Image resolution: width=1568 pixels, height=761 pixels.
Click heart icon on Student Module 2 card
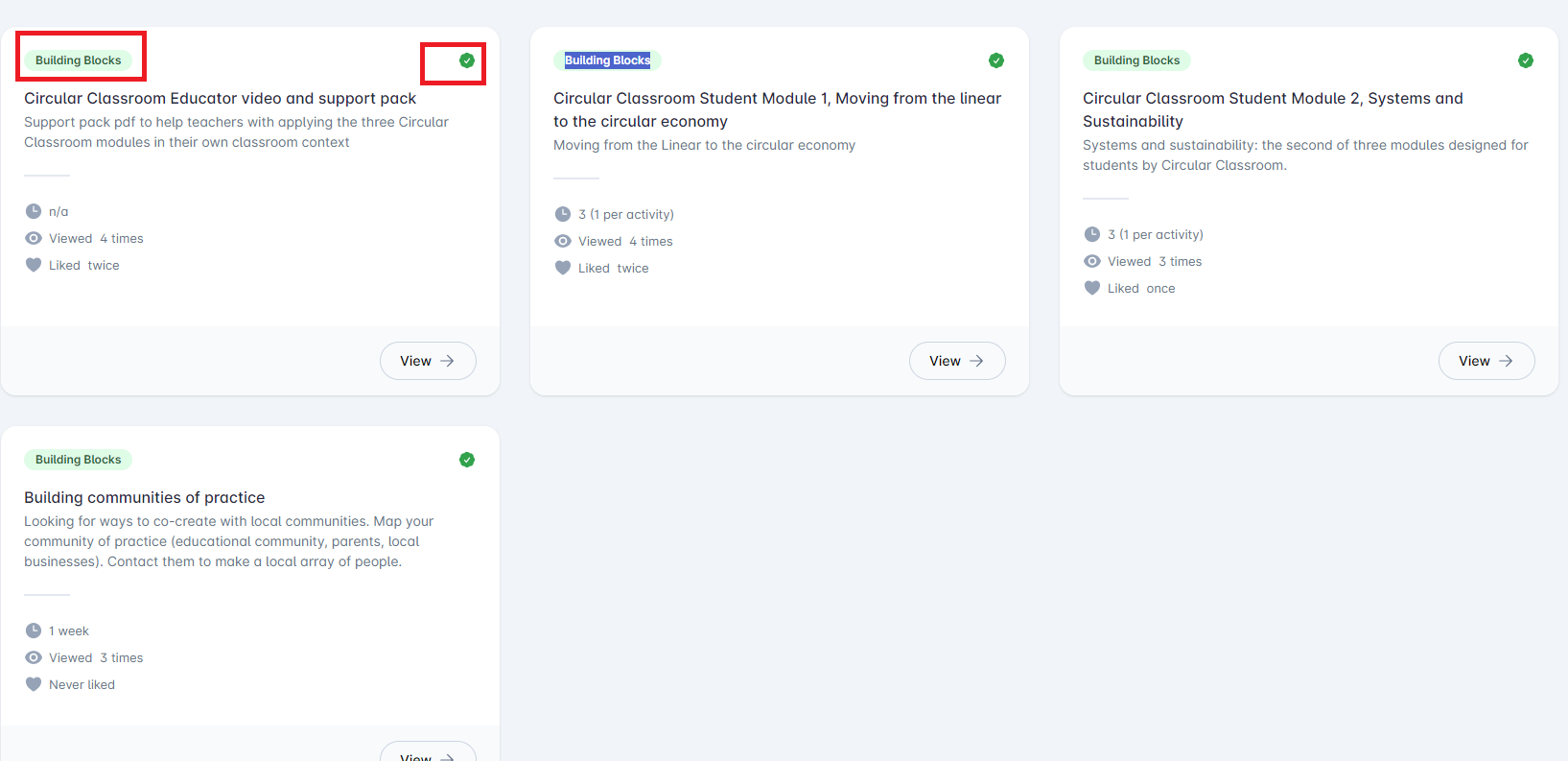point(1092,288)
